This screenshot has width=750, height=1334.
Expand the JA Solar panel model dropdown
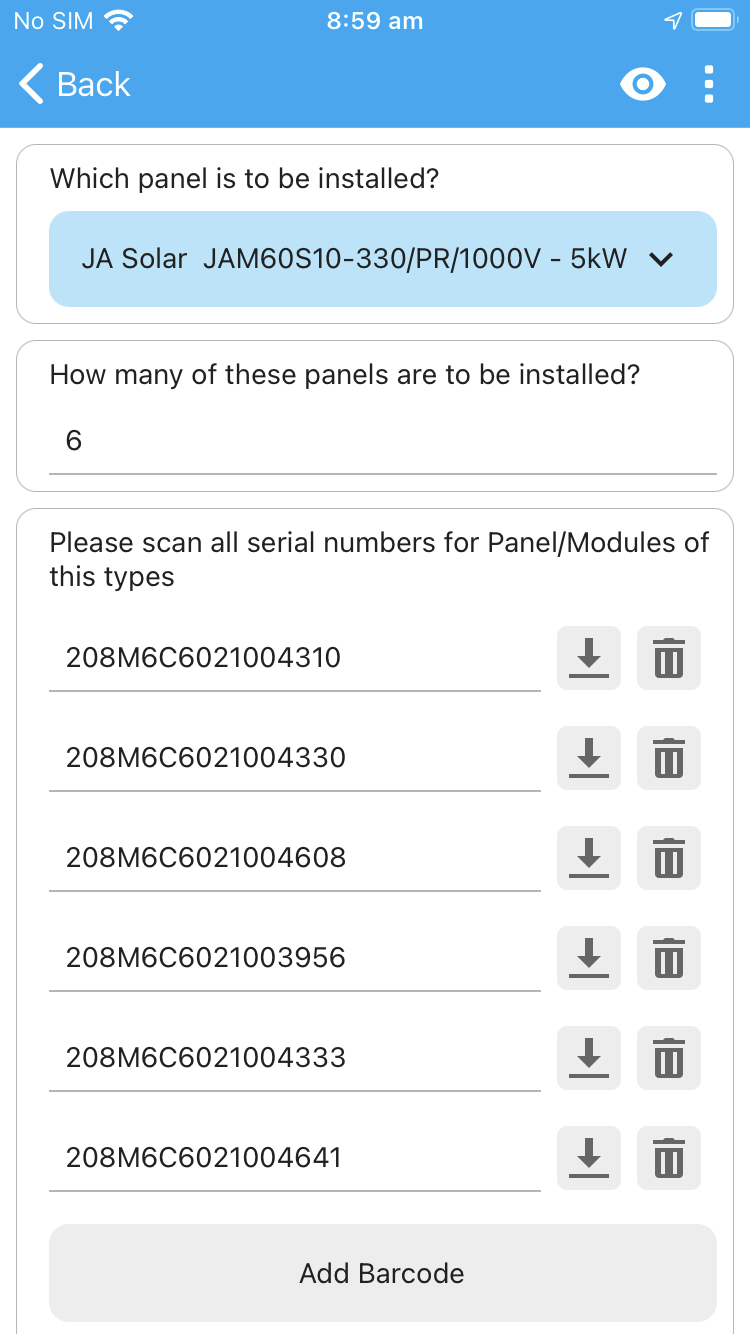click(x=383, y=259)
